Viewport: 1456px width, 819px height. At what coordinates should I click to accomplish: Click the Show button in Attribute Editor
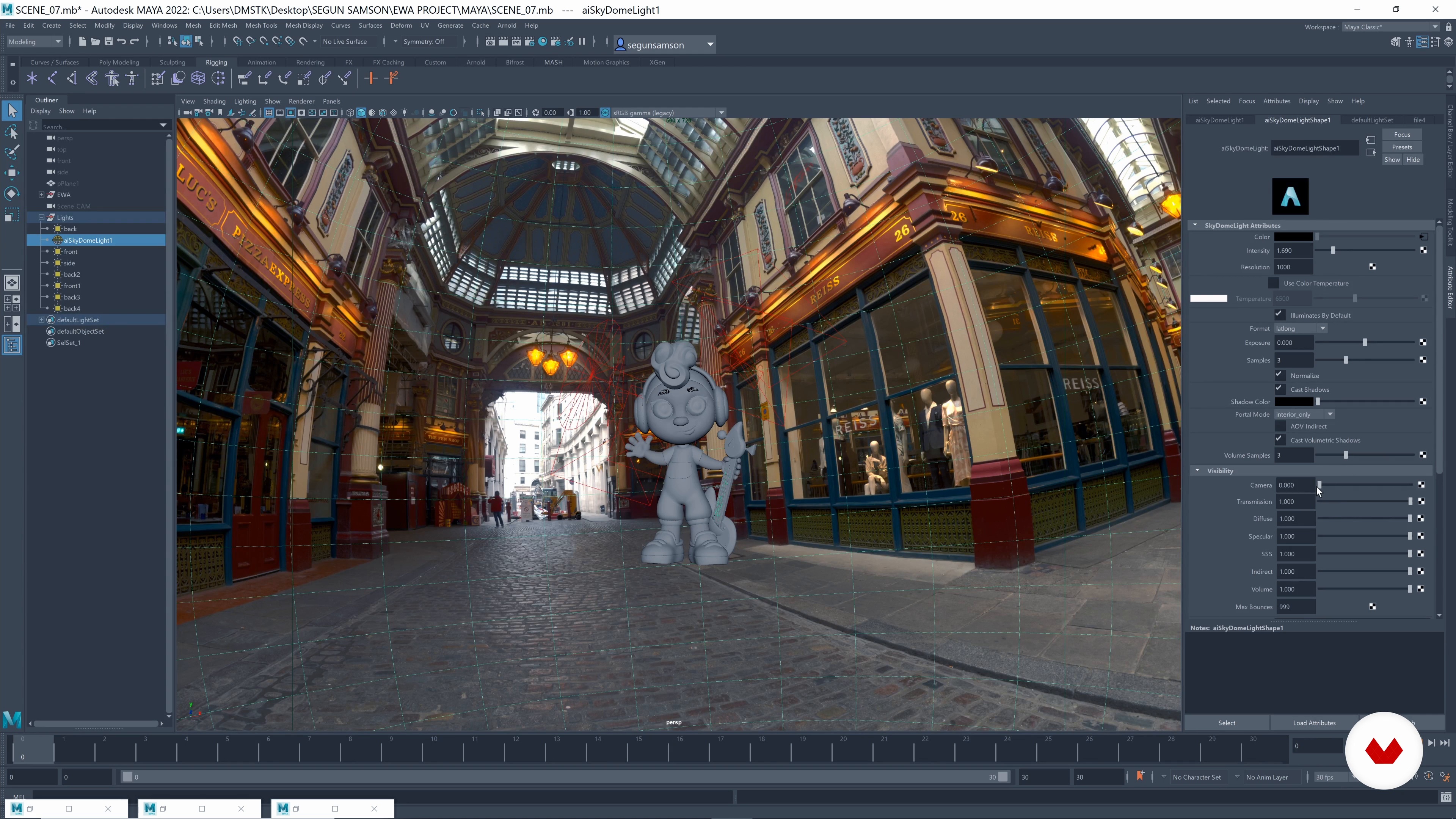click(x=1392, y=159)
